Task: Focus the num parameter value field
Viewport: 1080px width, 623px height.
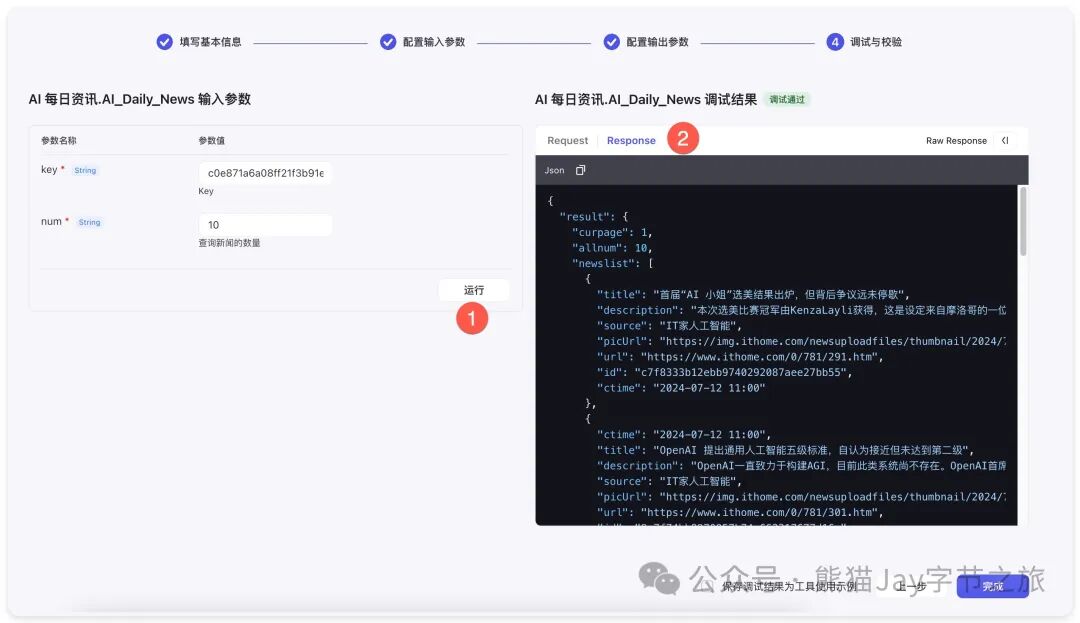Action: pos(265,225)
